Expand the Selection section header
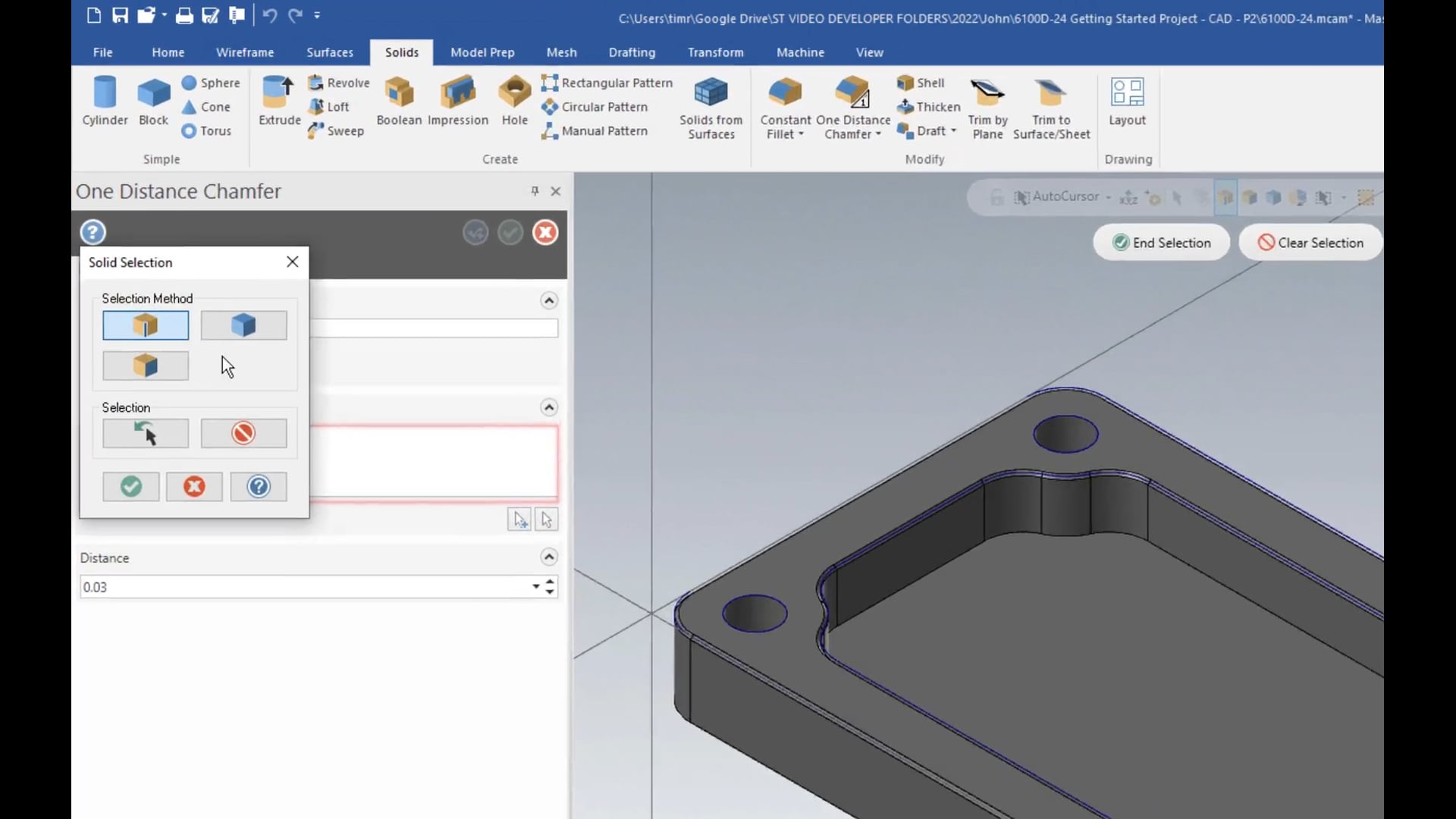 point(548,406)
